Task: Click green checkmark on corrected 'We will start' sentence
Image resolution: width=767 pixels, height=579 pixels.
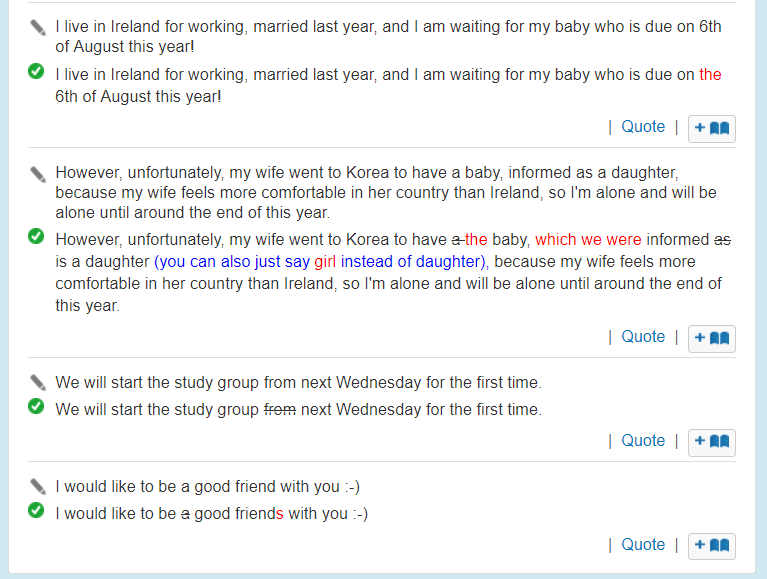Action: click(x=36, y=406)
